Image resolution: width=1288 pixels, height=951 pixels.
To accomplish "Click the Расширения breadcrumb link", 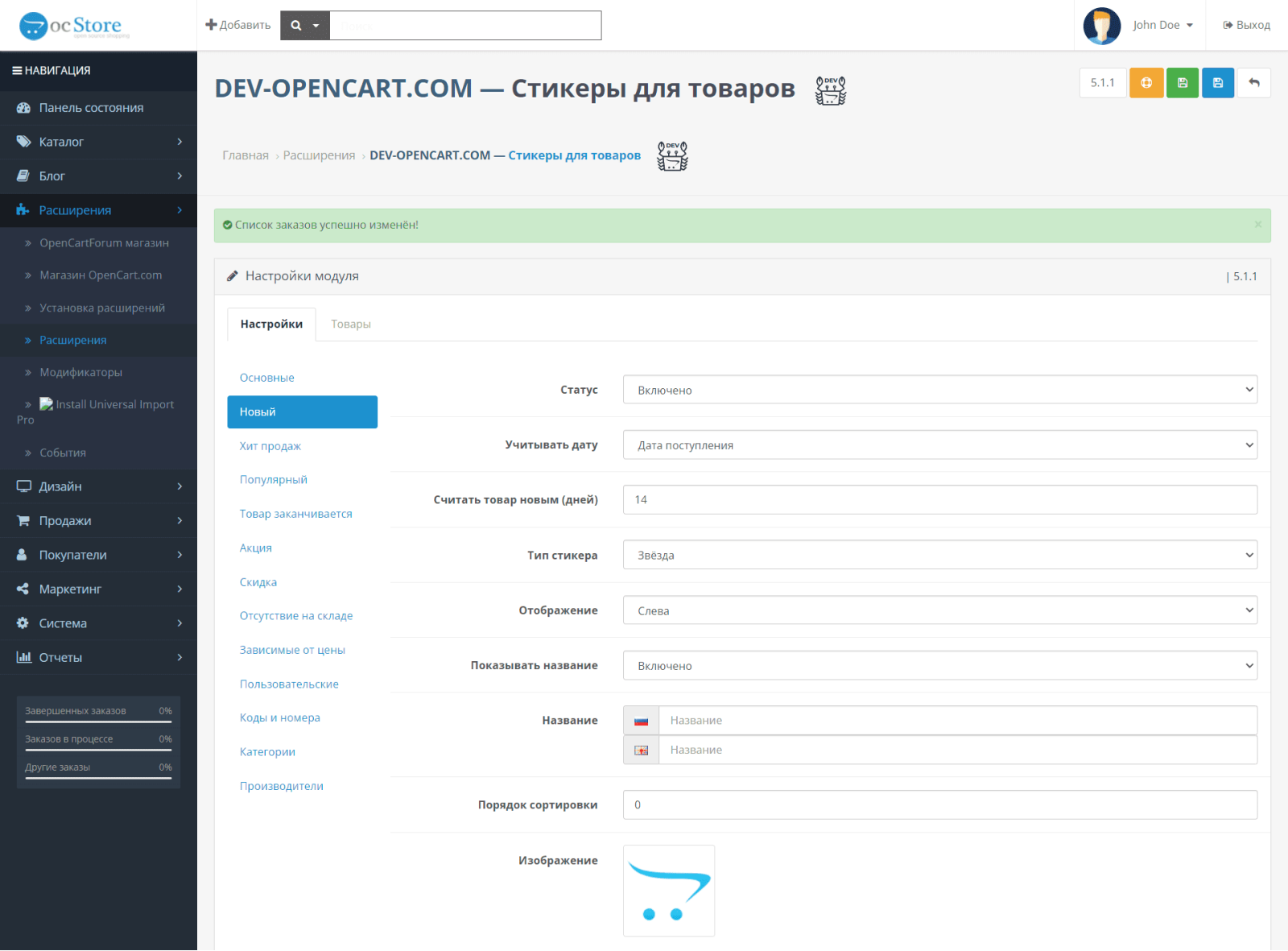I will pos(319,155).
